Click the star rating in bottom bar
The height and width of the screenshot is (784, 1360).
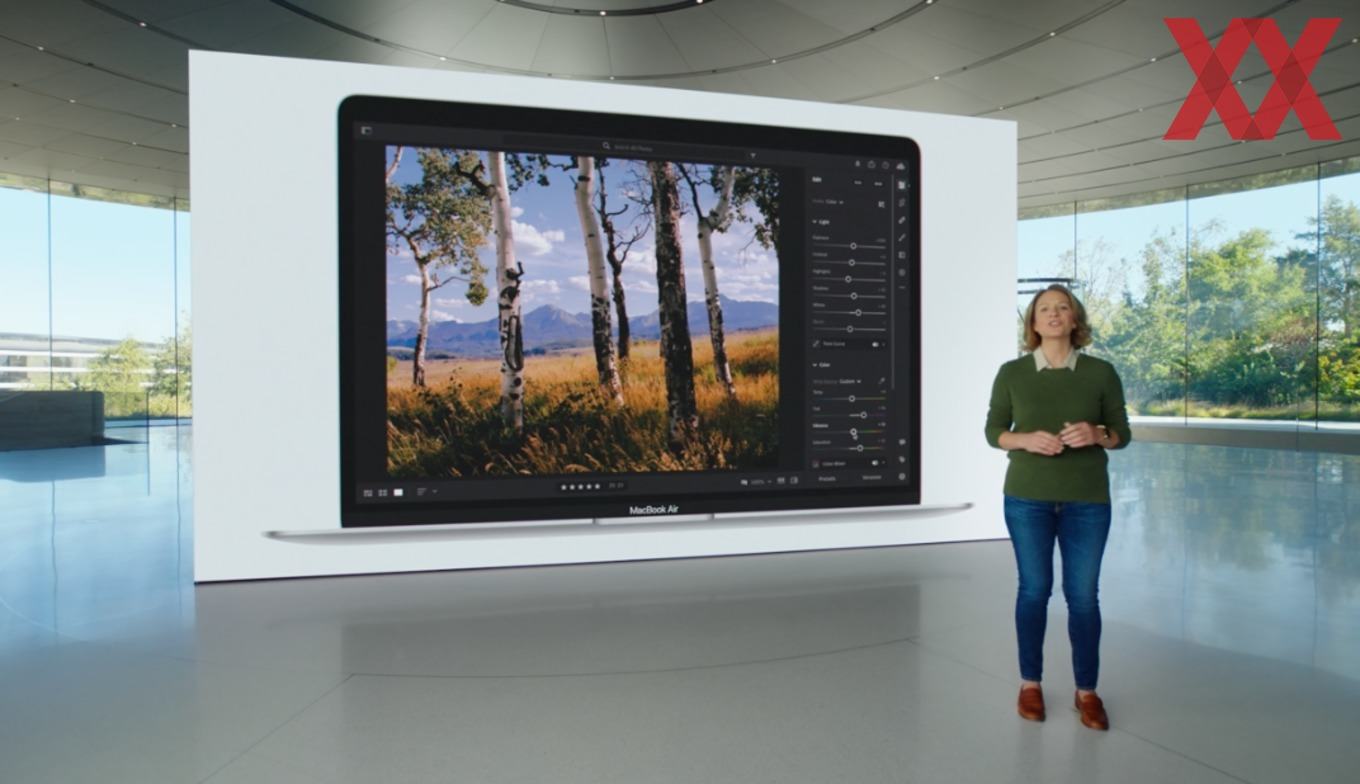coord(580,487)
